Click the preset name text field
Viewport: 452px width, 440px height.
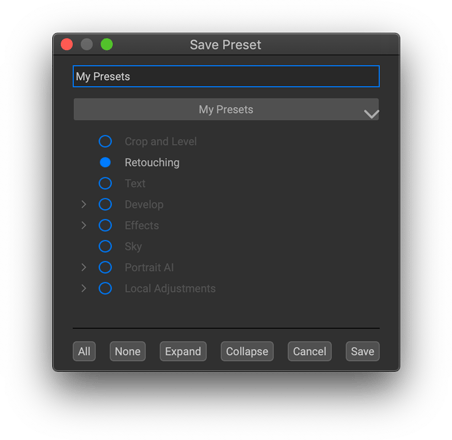coord(226,76)
